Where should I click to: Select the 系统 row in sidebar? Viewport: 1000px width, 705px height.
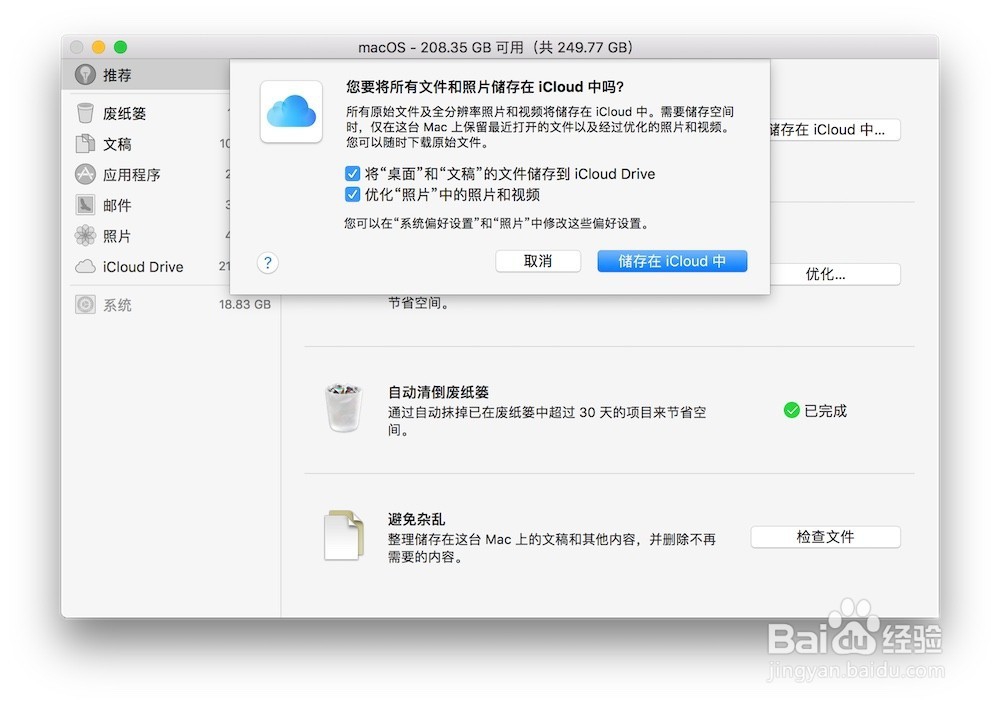(171, 304)
